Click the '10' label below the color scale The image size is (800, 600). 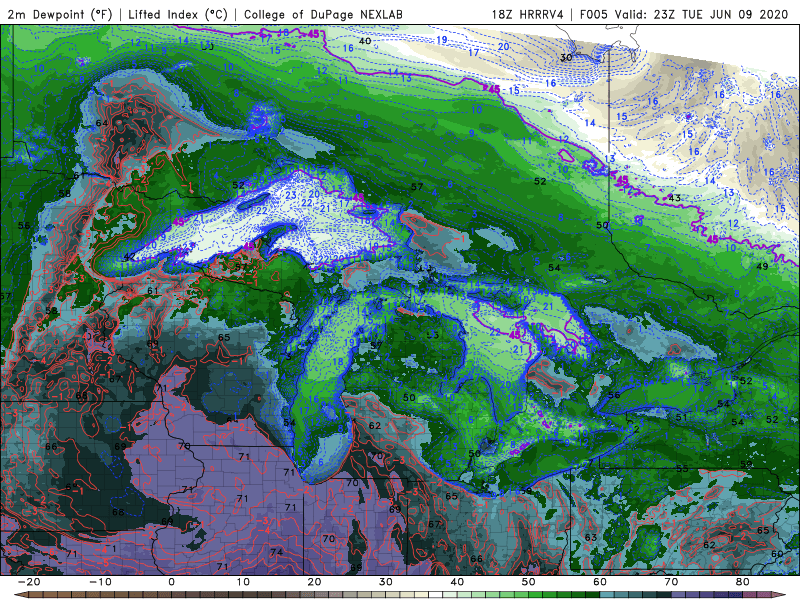click(x=243, y=582)
